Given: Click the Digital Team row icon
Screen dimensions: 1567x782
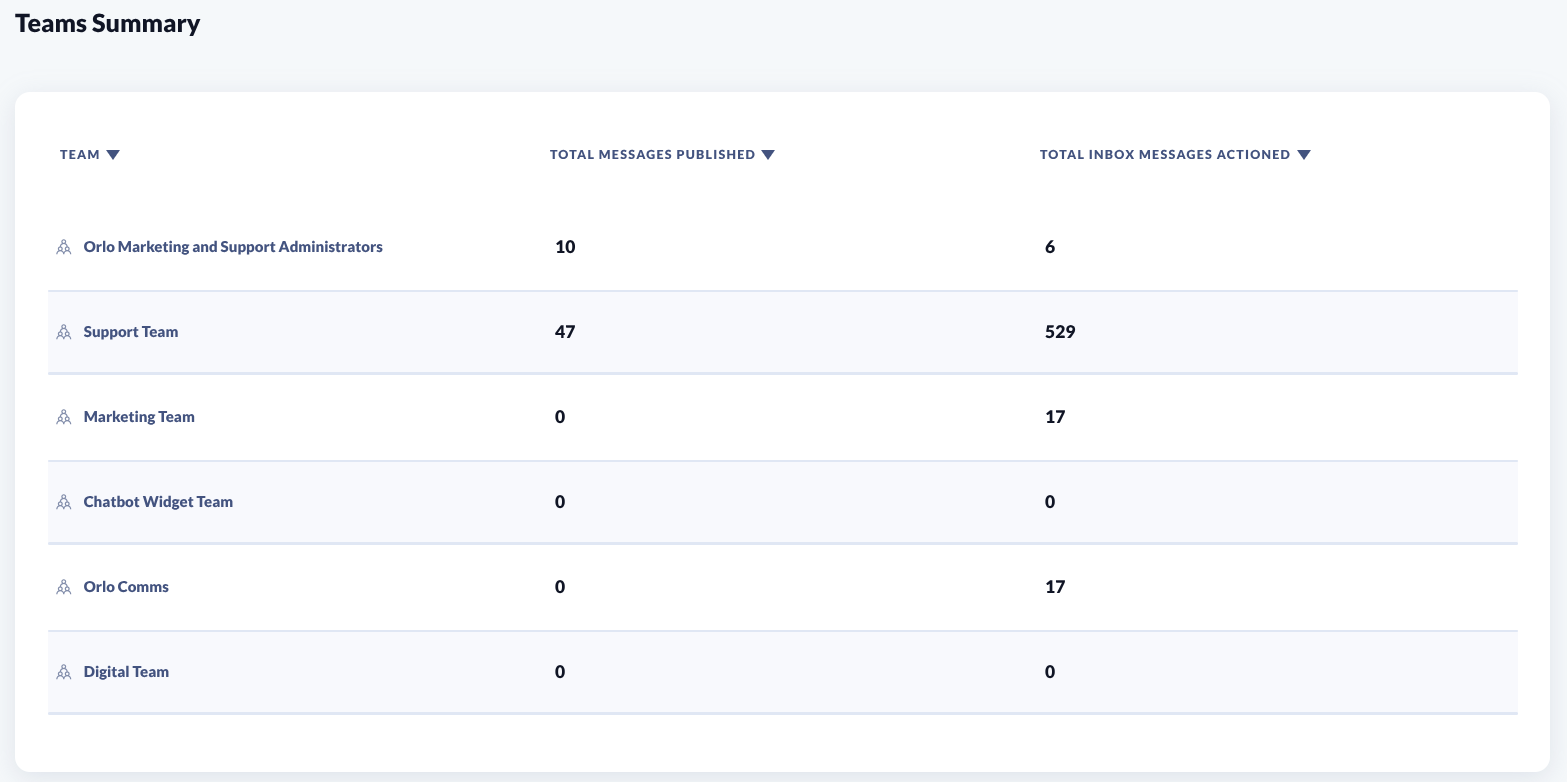Looking at the screenshot, I should point(64,672).
